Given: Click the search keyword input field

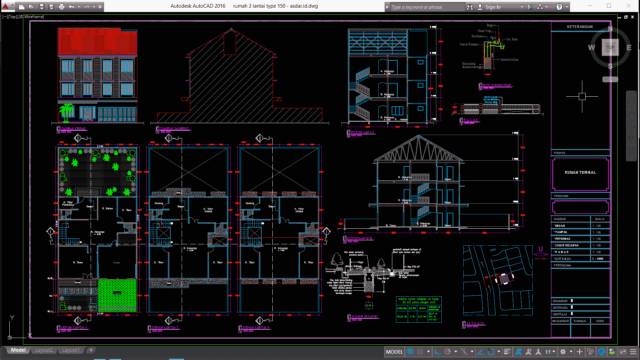Looking at the screenshot, I should (427, 7).
